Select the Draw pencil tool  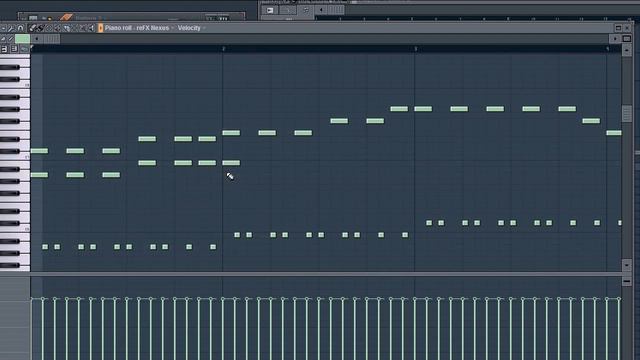(x=32, y=28)
